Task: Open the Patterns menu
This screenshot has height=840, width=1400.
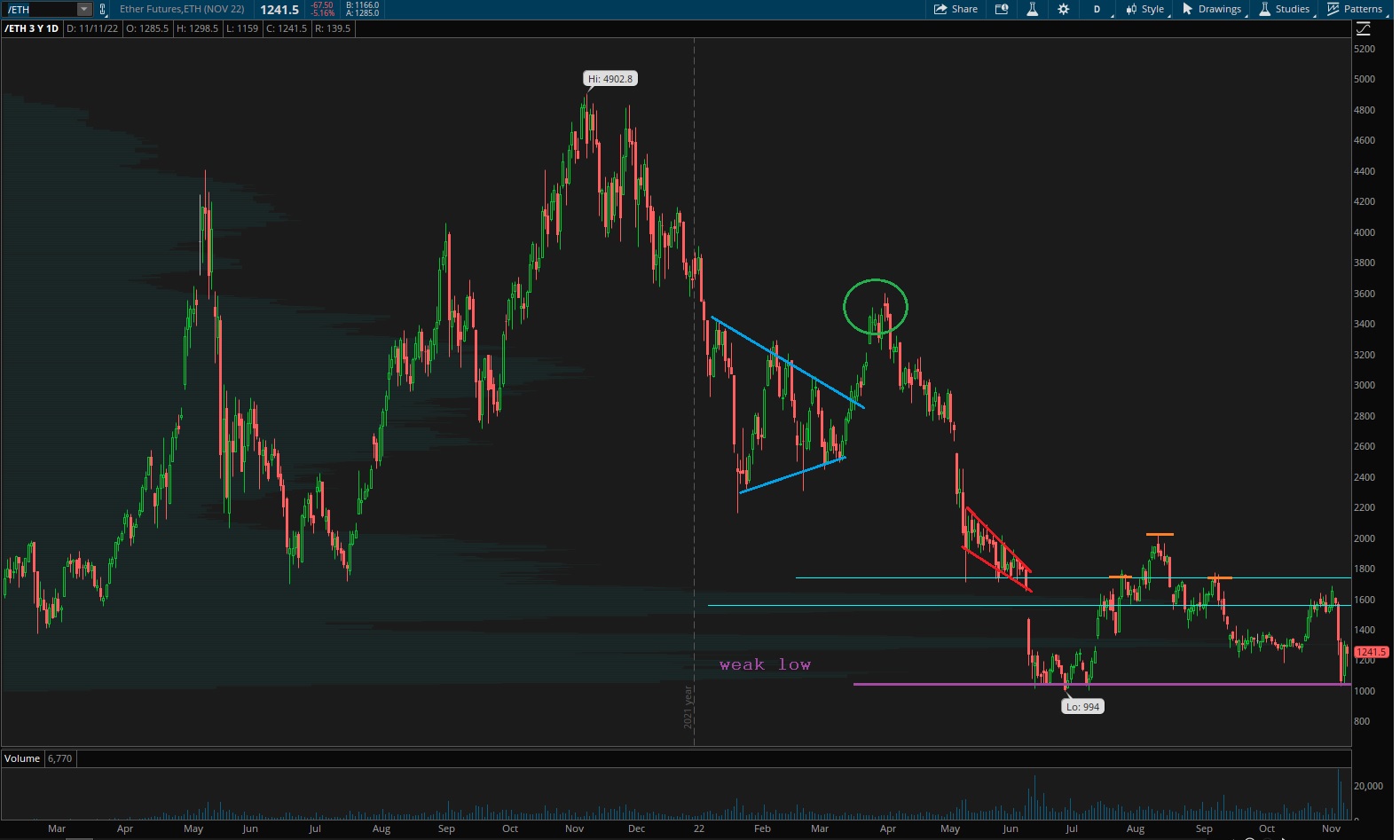Action: pos(1356,9)
